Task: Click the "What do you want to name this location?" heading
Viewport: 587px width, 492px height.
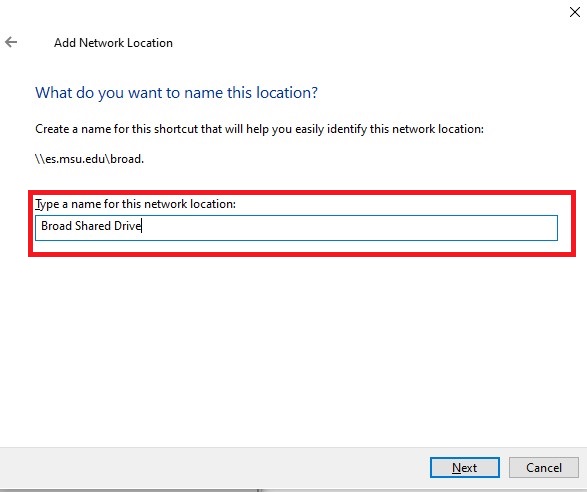Action: tap(176, 92)
